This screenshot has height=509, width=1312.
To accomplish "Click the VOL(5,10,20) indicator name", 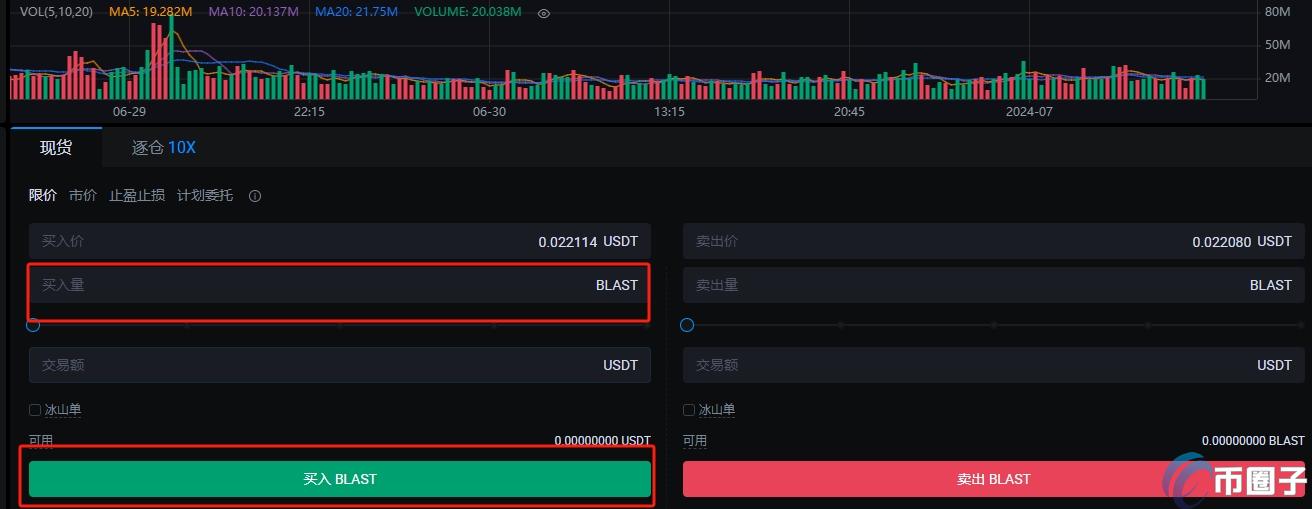I will coord(56,12).
